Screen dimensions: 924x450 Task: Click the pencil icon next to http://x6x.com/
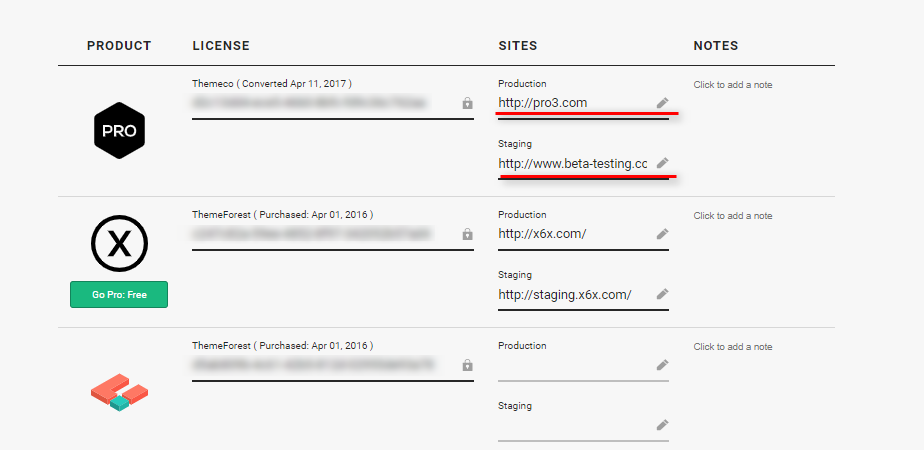click(662, 234)
